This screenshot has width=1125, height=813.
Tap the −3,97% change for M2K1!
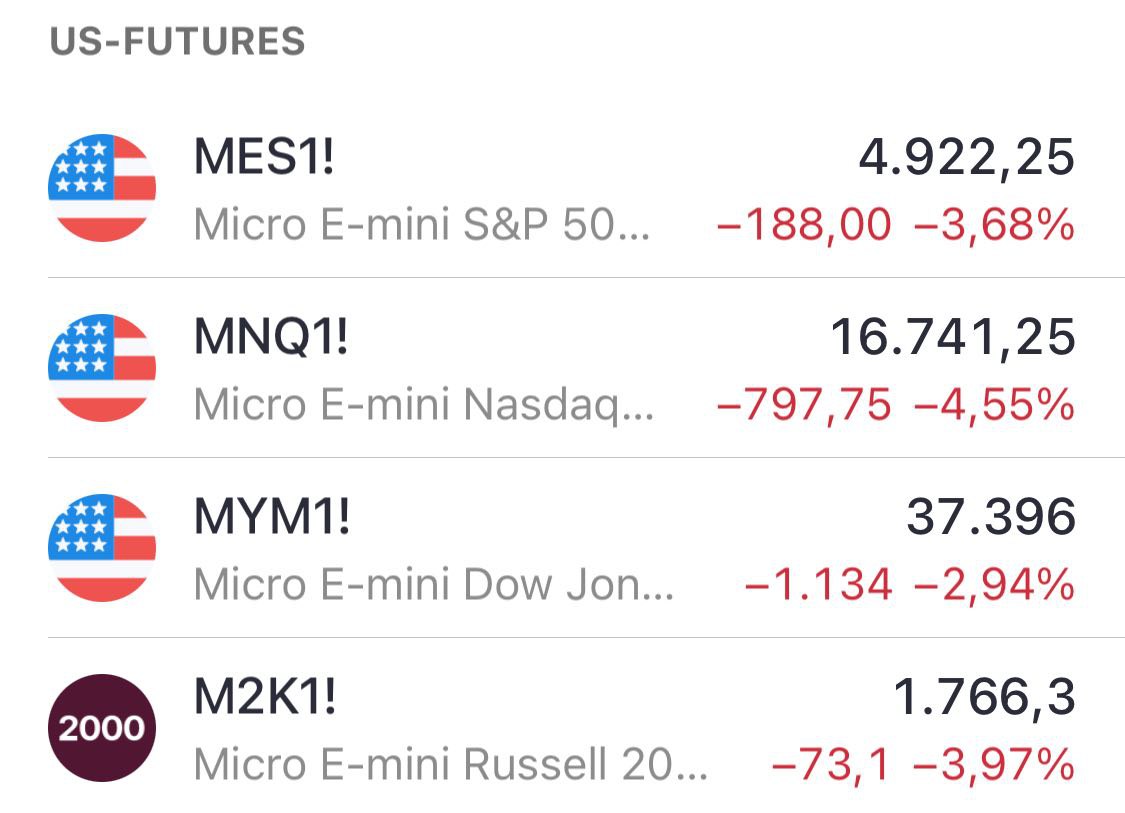point(994,766)
